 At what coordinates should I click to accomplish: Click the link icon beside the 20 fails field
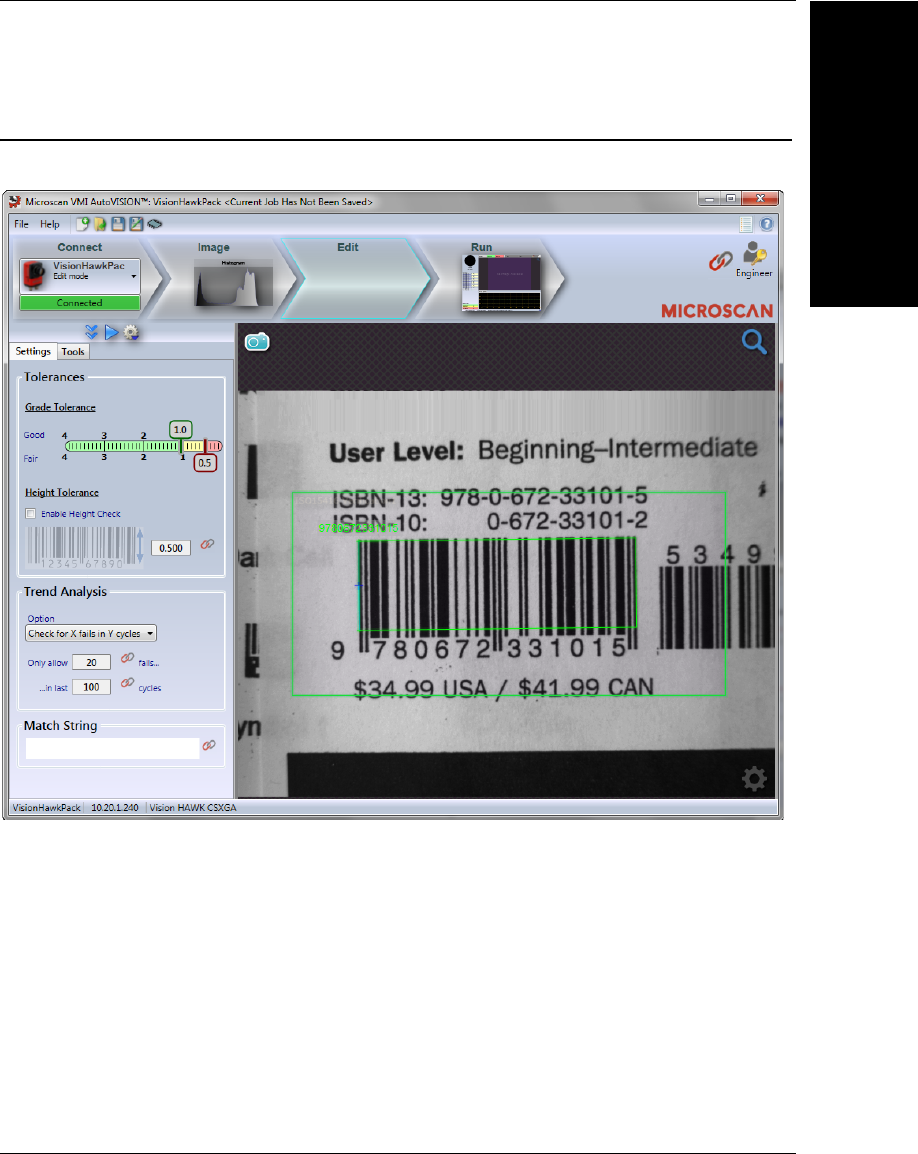tap(127, 658)
